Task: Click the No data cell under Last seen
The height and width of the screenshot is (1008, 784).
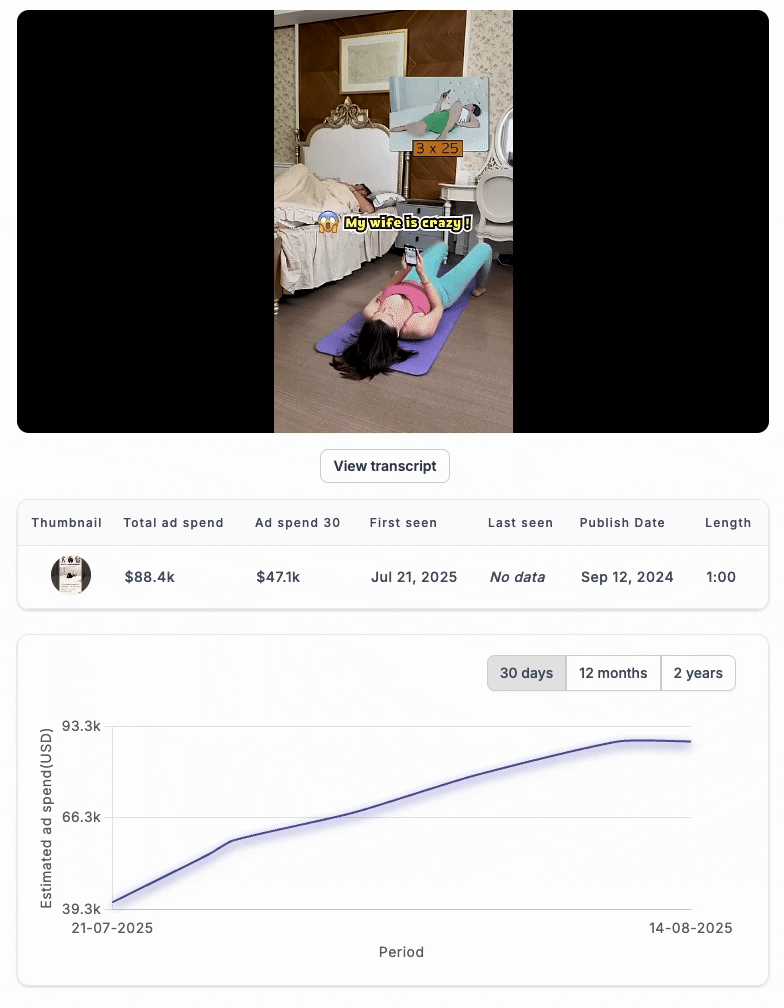Action: (x=518, y=577)
